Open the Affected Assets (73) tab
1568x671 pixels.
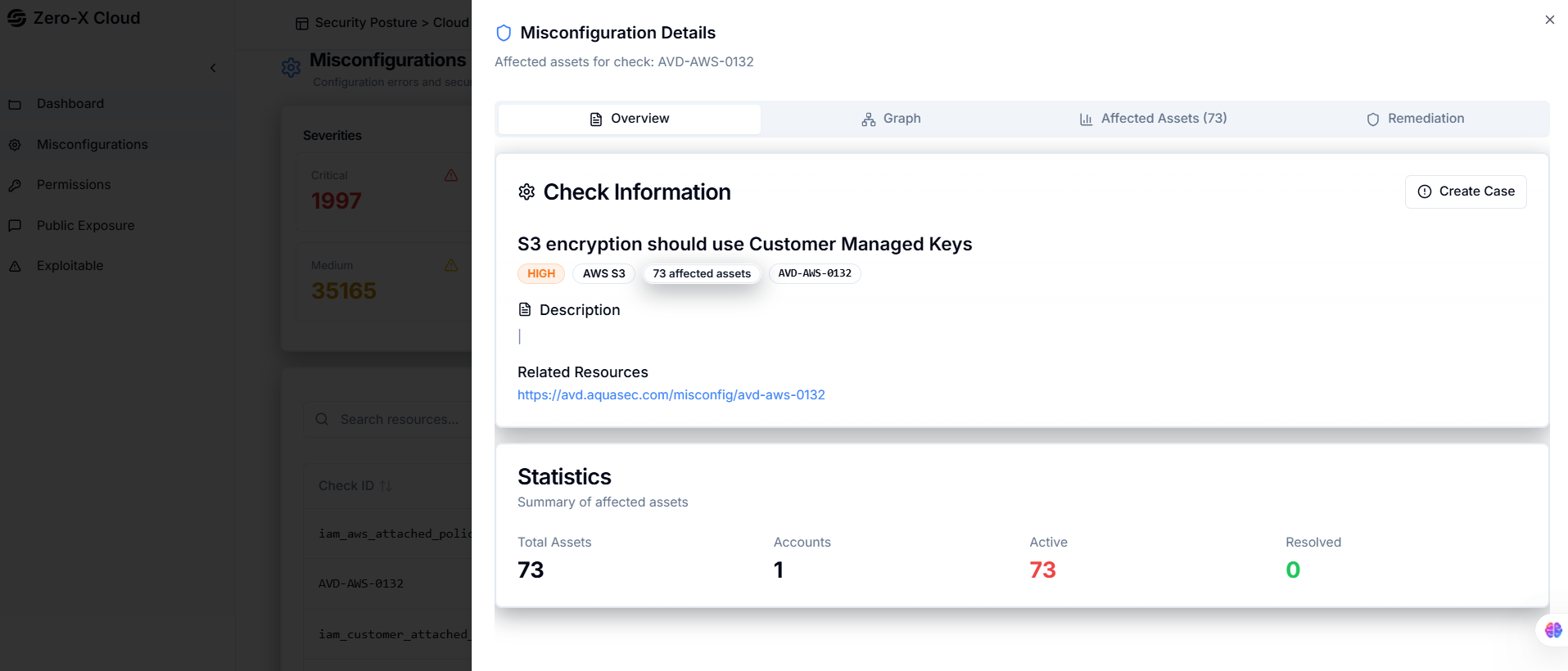(1153, 119)
